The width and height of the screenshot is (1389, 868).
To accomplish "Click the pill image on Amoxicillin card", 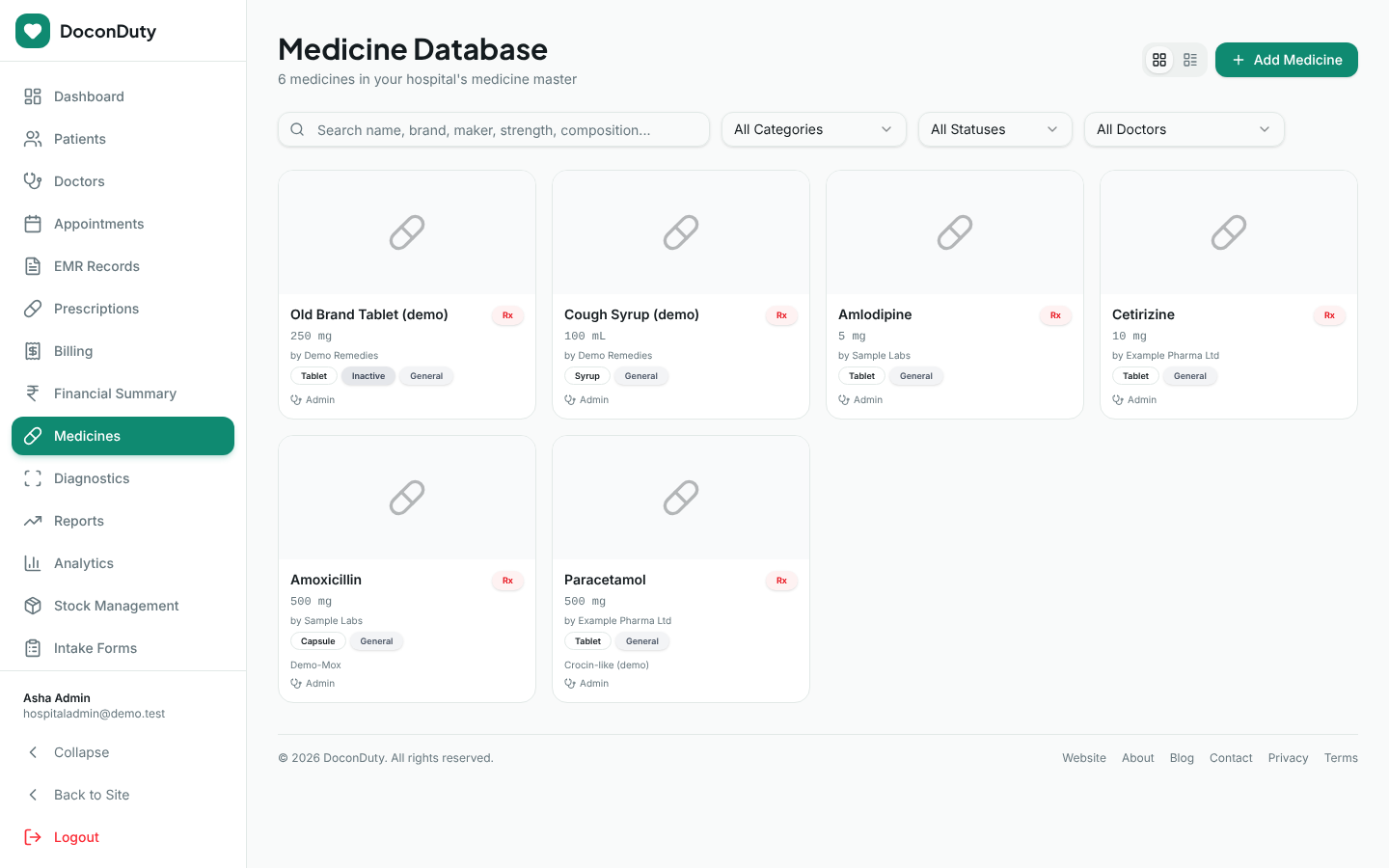I will point(407,498).
